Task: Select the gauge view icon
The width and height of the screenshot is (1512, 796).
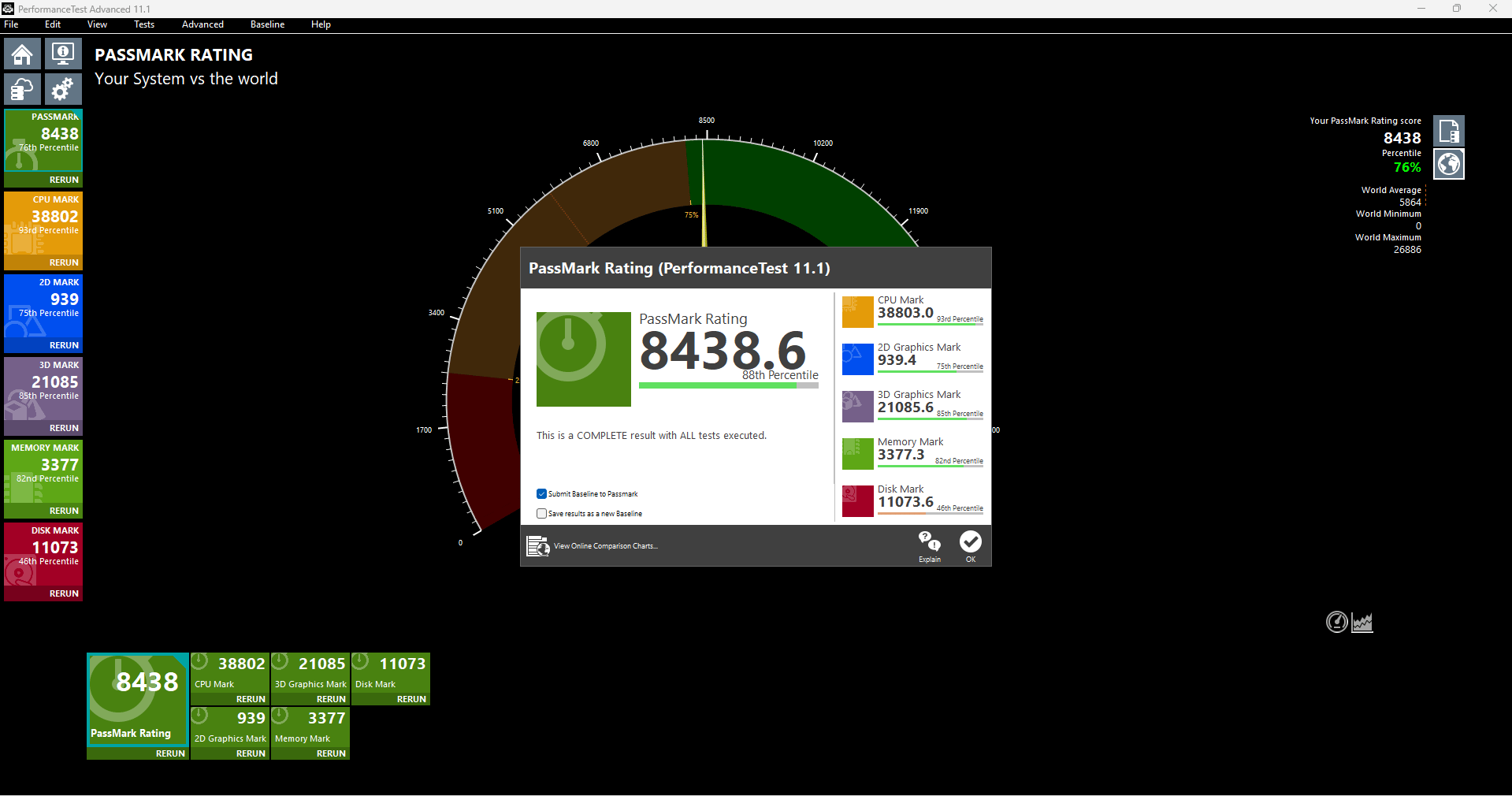Action: tap(1337, 623)
